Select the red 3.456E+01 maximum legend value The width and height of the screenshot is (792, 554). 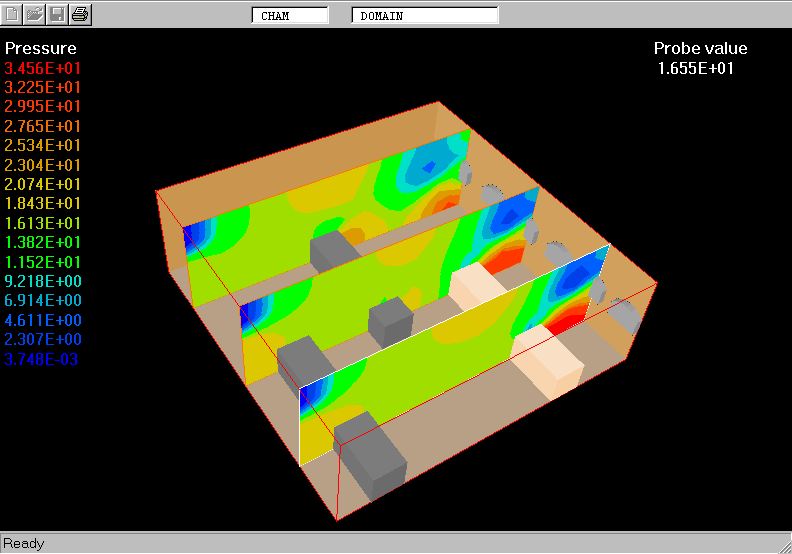(x=43, y=68)
